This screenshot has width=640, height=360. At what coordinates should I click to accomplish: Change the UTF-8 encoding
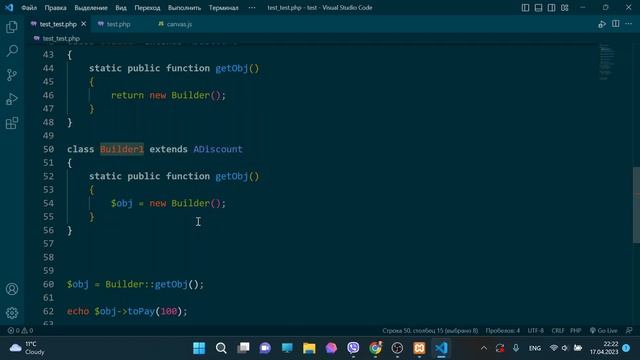click(x=536, y=331)
